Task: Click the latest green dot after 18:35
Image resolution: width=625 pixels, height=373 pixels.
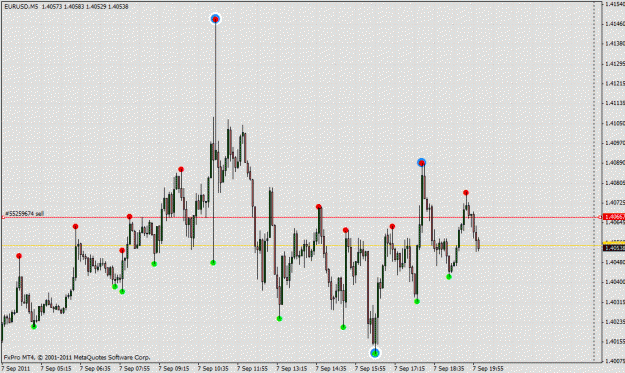Action: 449,277
